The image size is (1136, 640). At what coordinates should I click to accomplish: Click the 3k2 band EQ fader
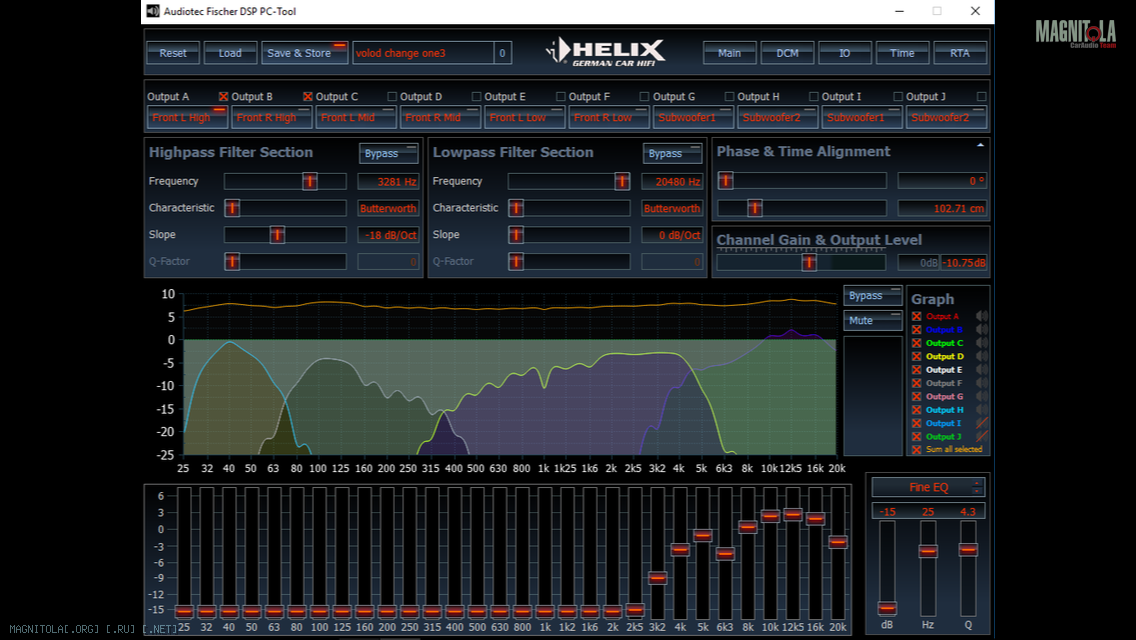[x=657, y=578]
